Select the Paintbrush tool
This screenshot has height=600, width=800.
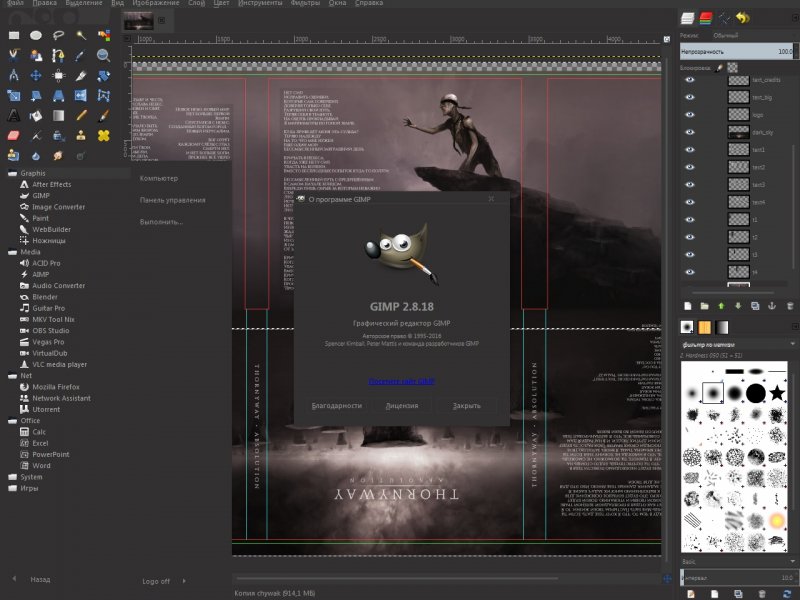pyautogui.click(x=104, y=116)
